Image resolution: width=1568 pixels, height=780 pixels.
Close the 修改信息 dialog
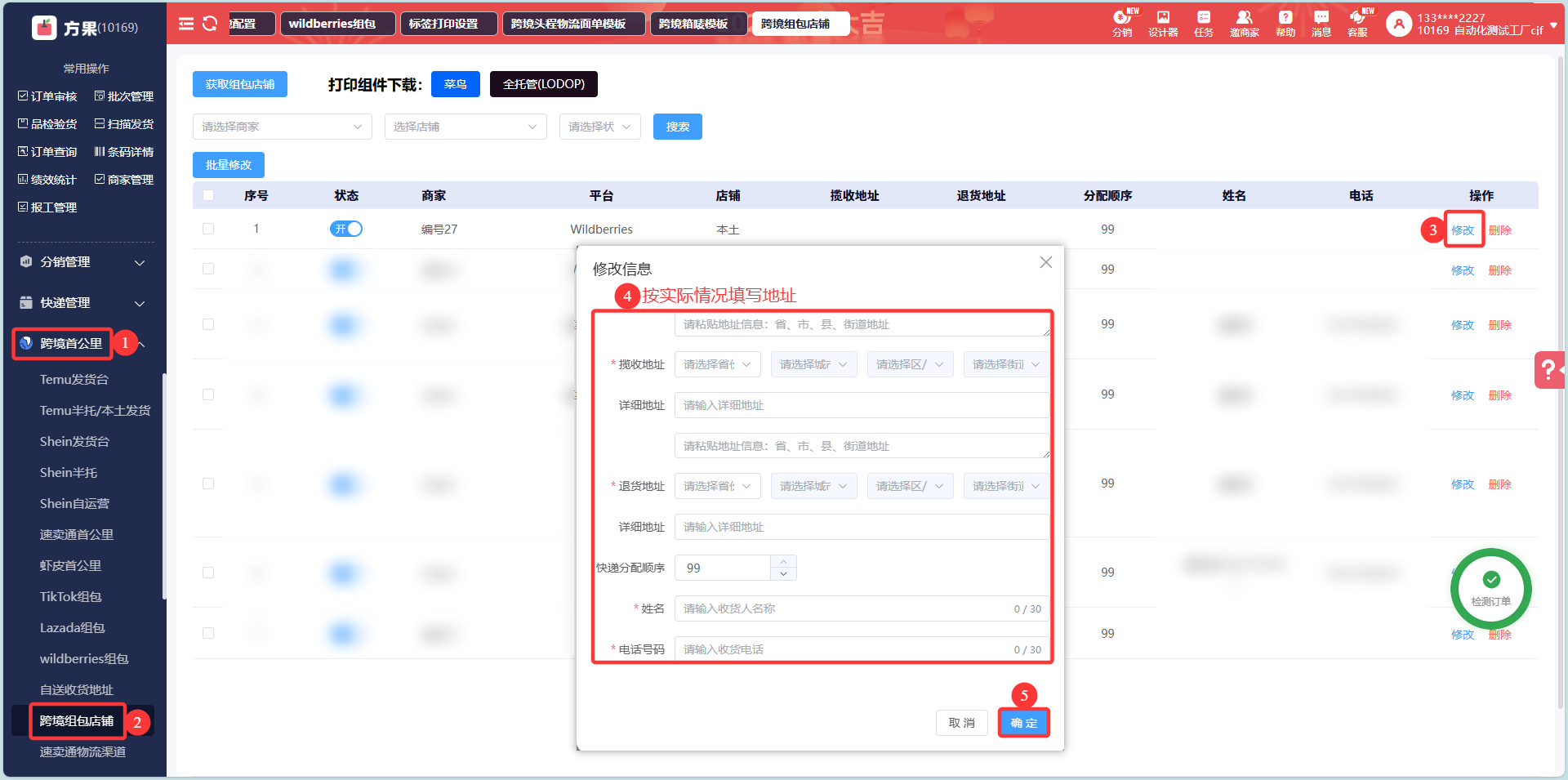click(1045, 262)
